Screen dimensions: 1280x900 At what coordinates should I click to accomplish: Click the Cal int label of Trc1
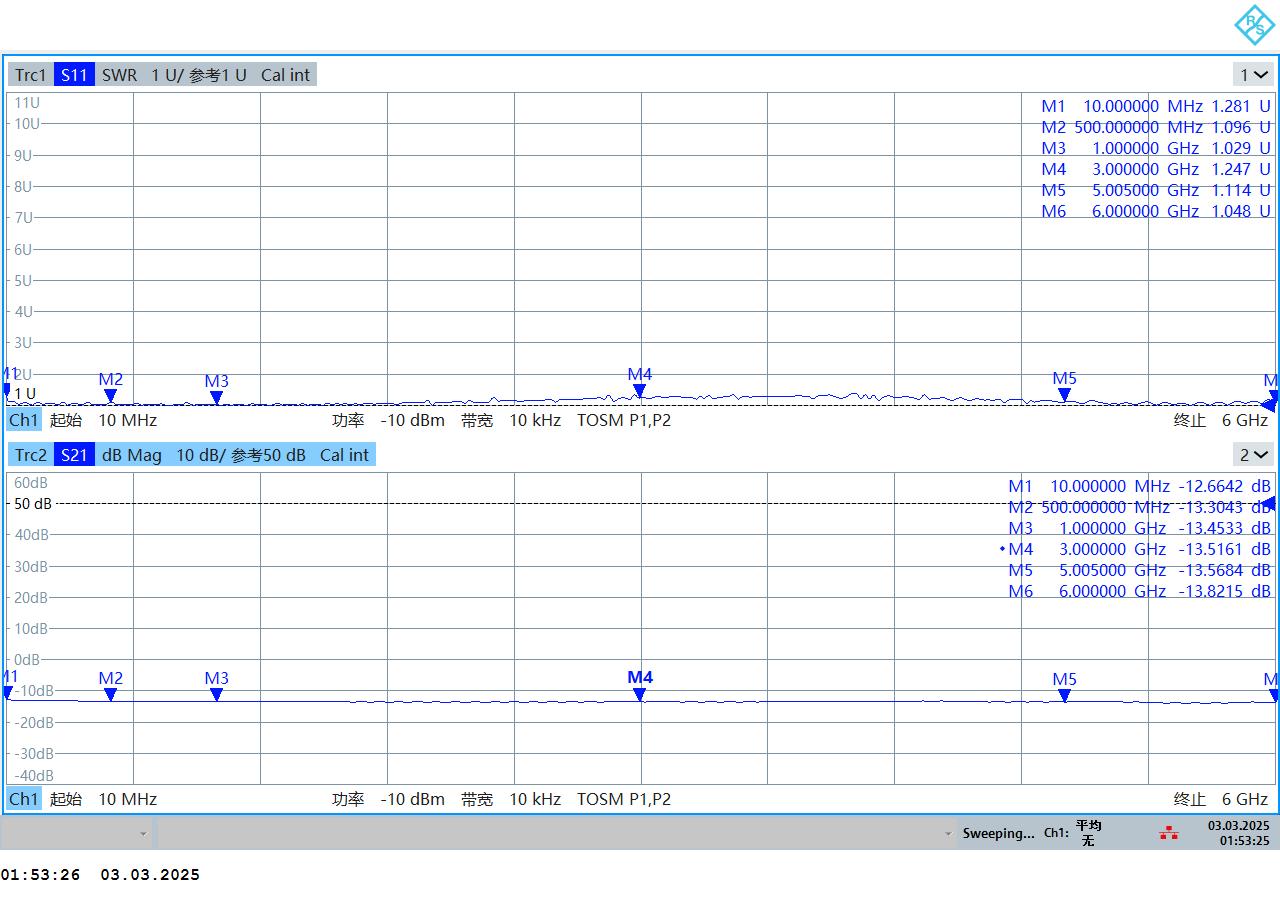click(x=286, y=75)
